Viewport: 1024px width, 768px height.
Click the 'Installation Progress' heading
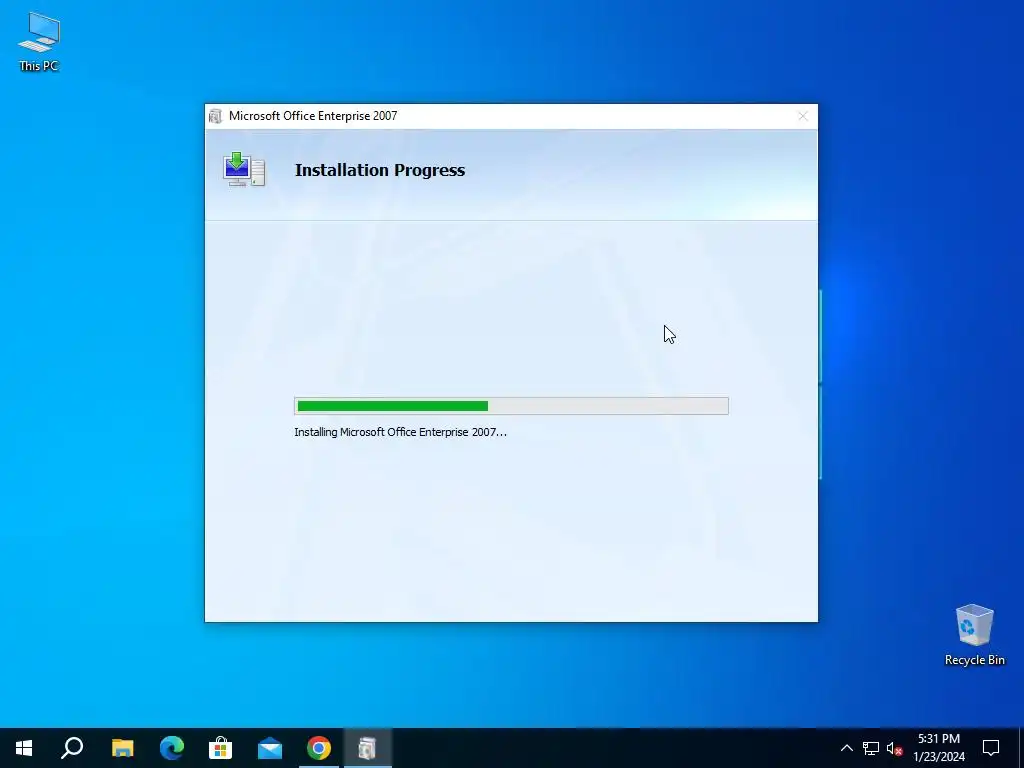380,170
